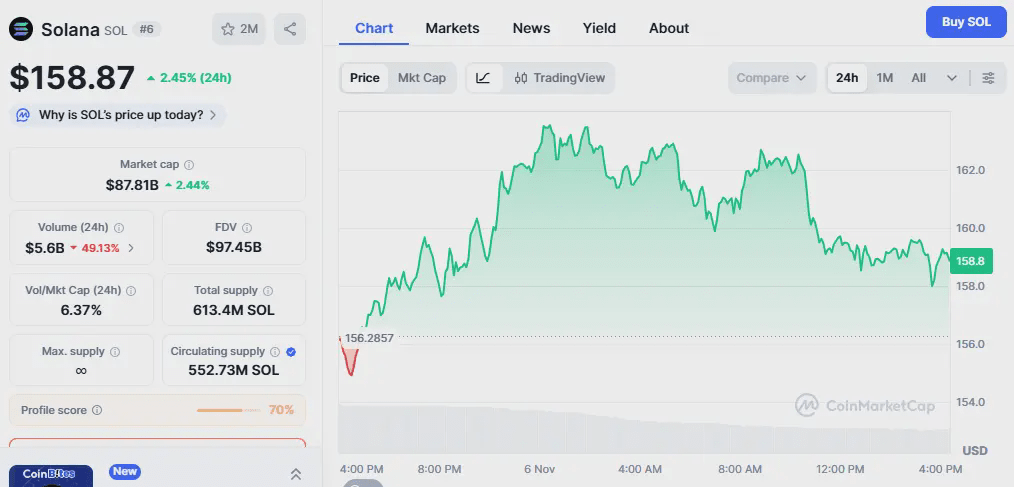Click the Max. supply info icon
The width and height of the screenshot is (1014, 487).
(x=115, y=352)
